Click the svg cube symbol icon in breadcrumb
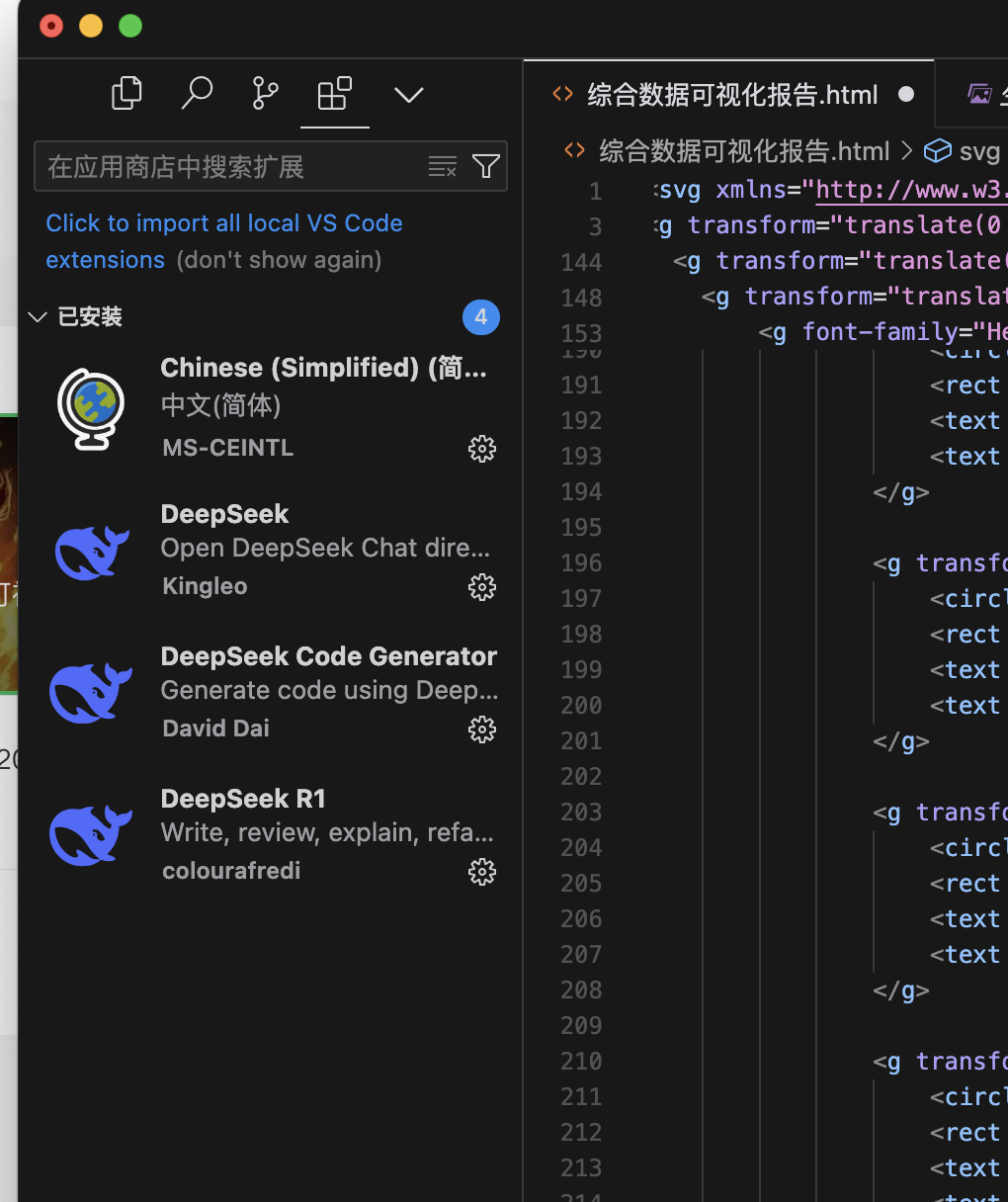 937,150
